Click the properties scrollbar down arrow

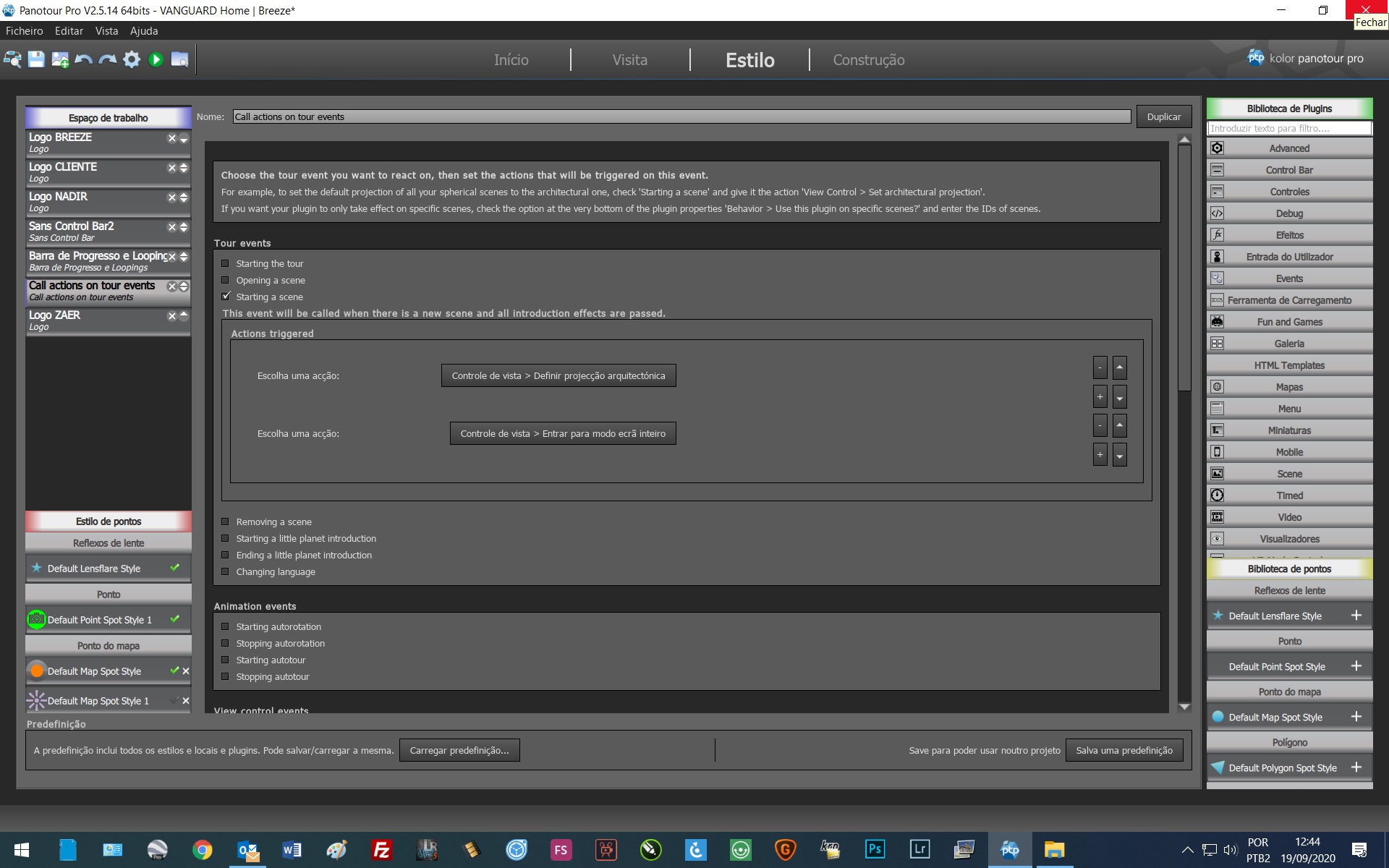(1184, 707)
